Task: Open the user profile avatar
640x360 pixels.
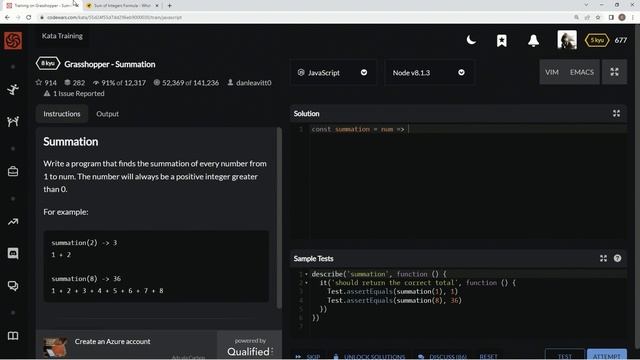Action: [x=567, y=40]
